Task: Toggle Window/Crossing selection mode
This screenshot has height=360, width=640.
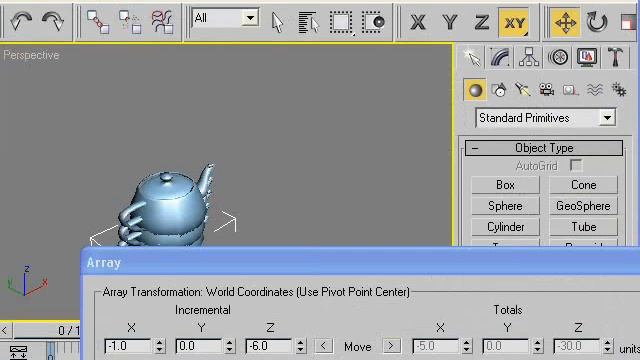Action: 373,22
